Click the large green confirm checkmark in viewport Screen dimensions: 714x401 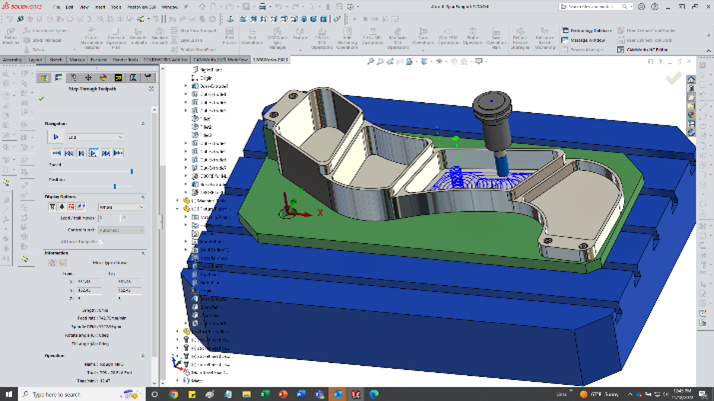pos(674,77)
